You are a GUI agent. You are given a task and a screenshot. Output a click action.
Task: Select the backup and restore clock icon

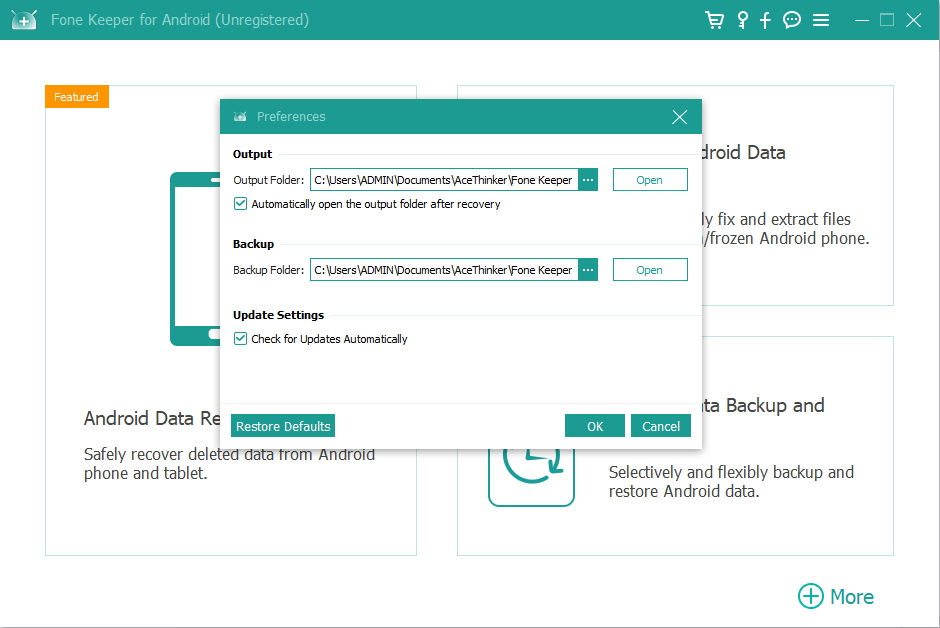point(531,476)
